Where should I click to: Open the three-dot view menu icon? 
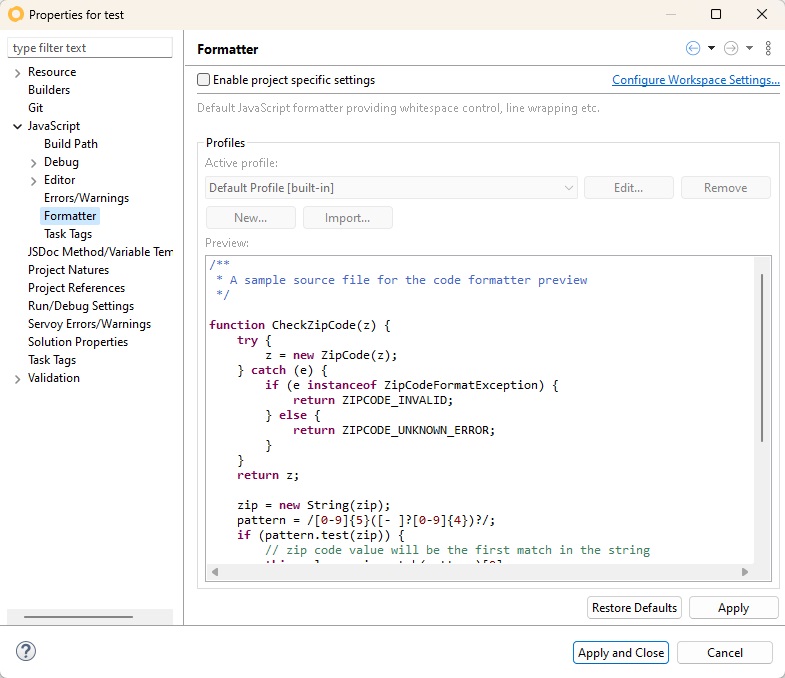click(768, 48)
